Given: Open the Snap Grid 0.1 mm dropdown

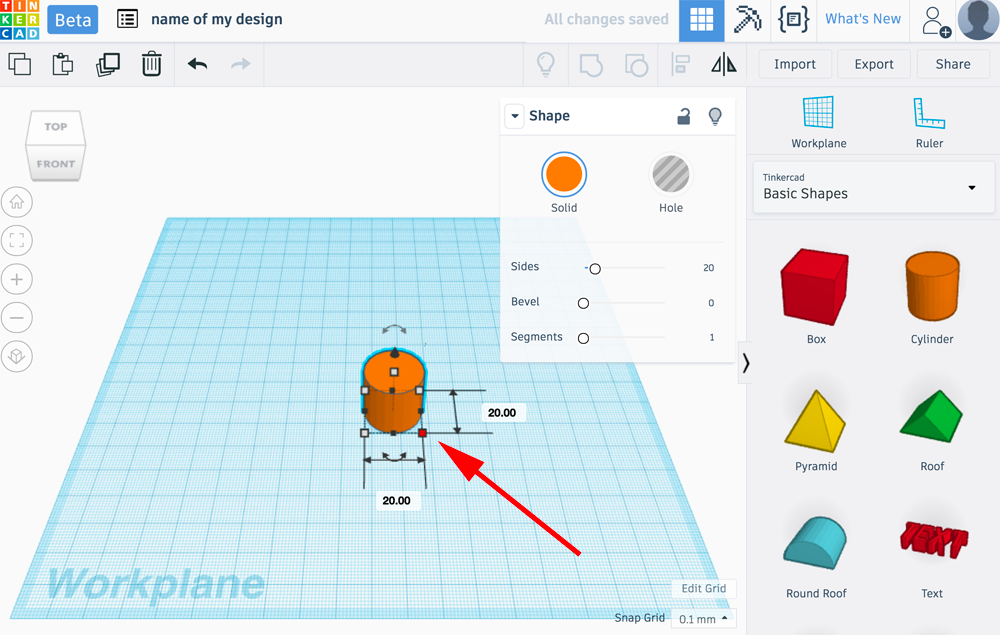Looking at the screenshot, I should click(x=703, y=619).
